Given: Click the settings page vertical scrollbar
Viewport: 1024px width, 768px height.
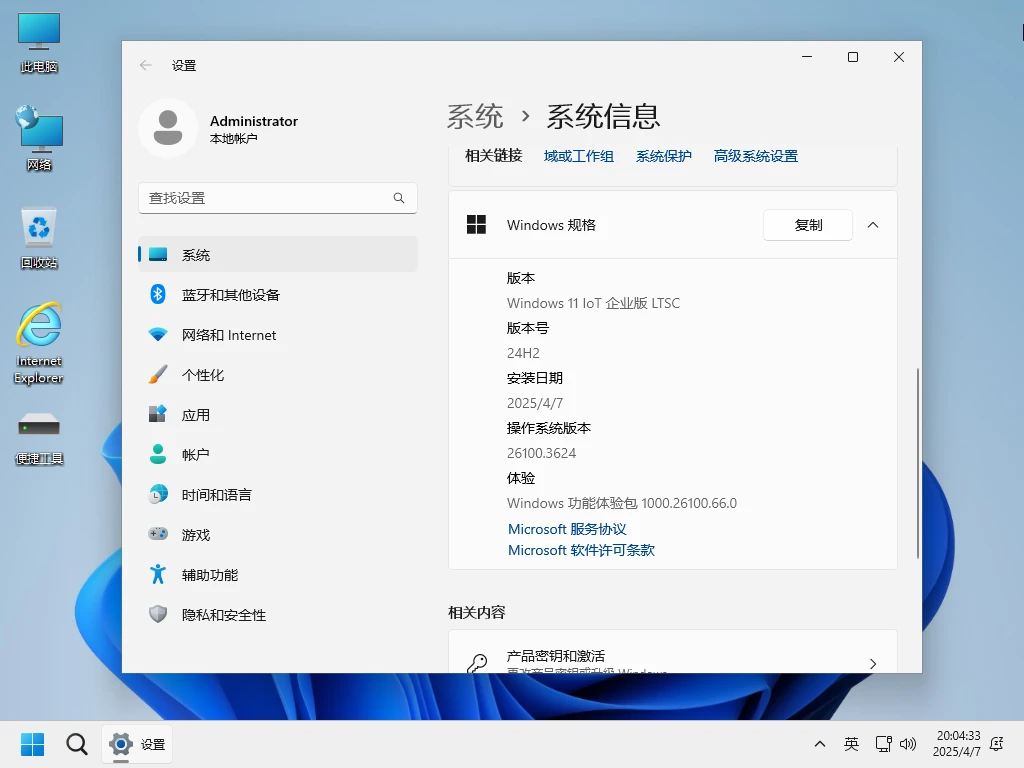Looking at the screenshot, I should pyautogui.click(x=918, y=462).
